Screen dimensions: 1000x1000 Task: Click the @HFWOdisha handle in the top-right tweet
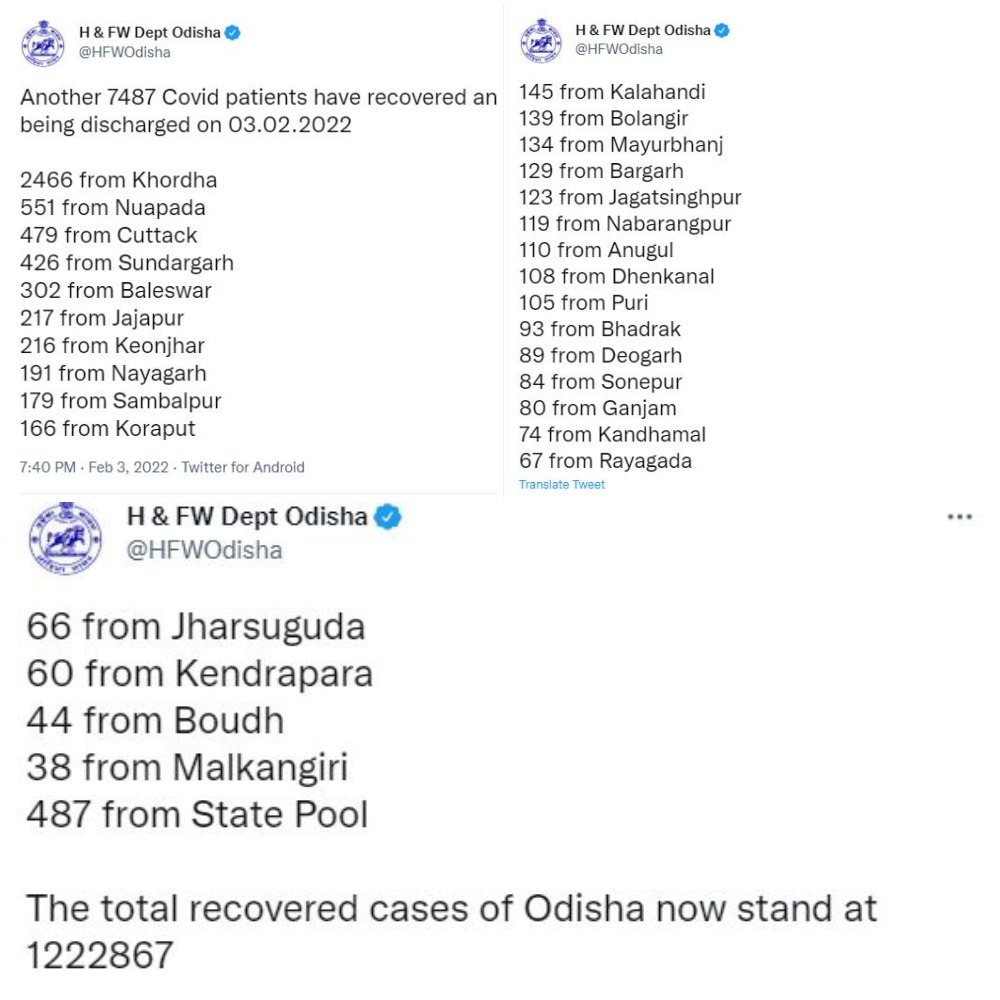coord(619,49)
